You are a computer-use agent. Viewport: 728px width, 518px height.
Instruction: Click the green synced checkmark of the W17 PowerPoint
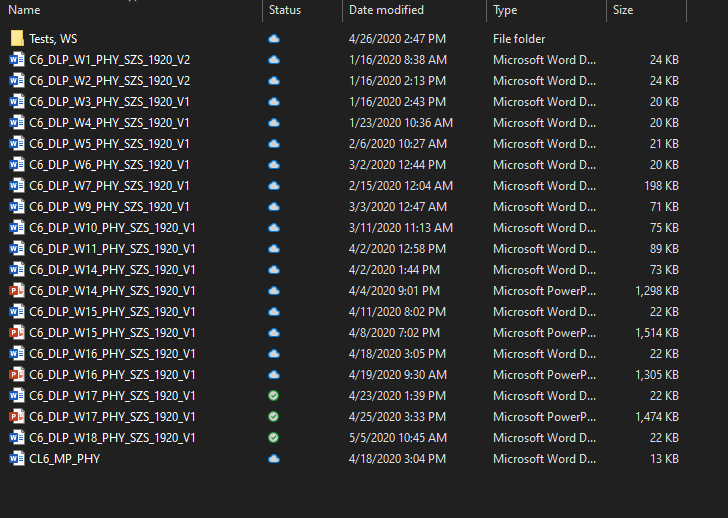tap(273, 416)
